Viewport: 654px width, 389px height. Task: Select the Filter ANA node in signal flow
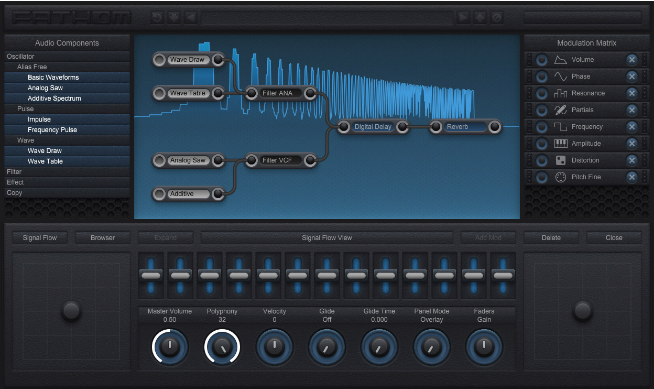coord(281,93)
